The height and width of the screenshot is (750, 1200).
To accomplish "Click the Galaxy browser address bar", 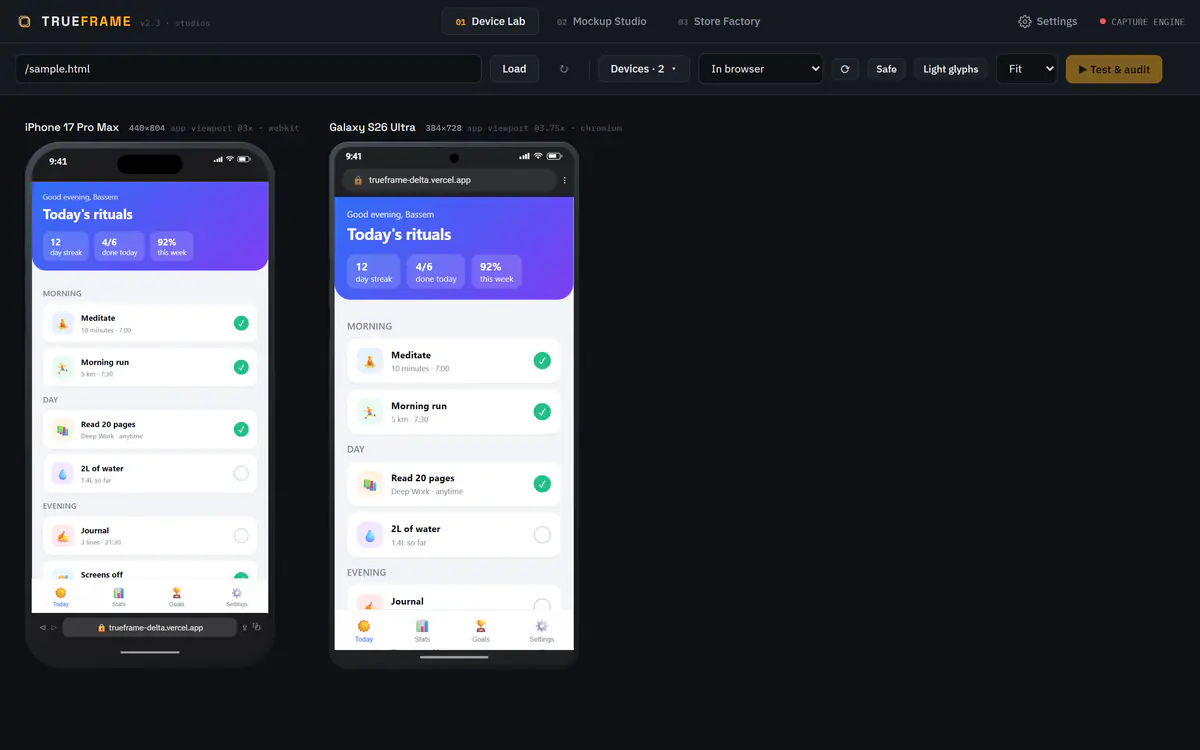I will pos(449,180).
